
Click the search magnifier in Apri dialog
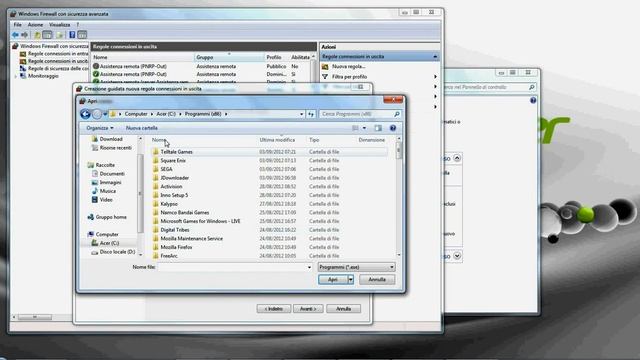tap(397, 114)
